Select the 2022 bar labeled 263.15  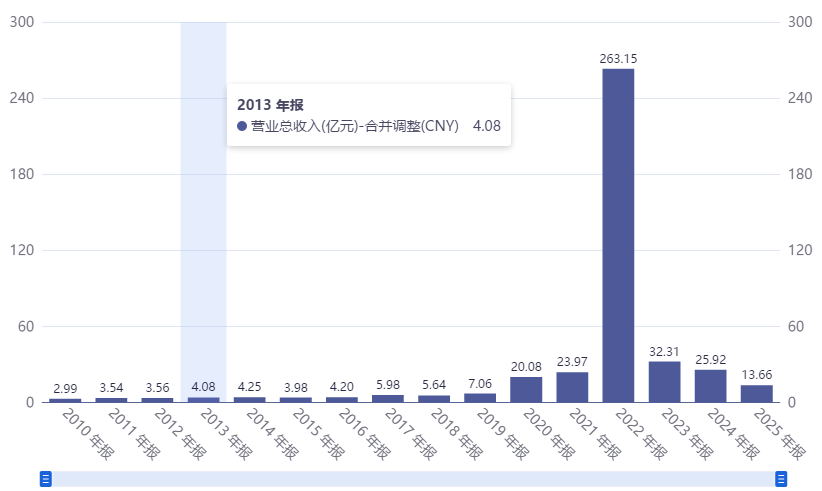[618, 235]
